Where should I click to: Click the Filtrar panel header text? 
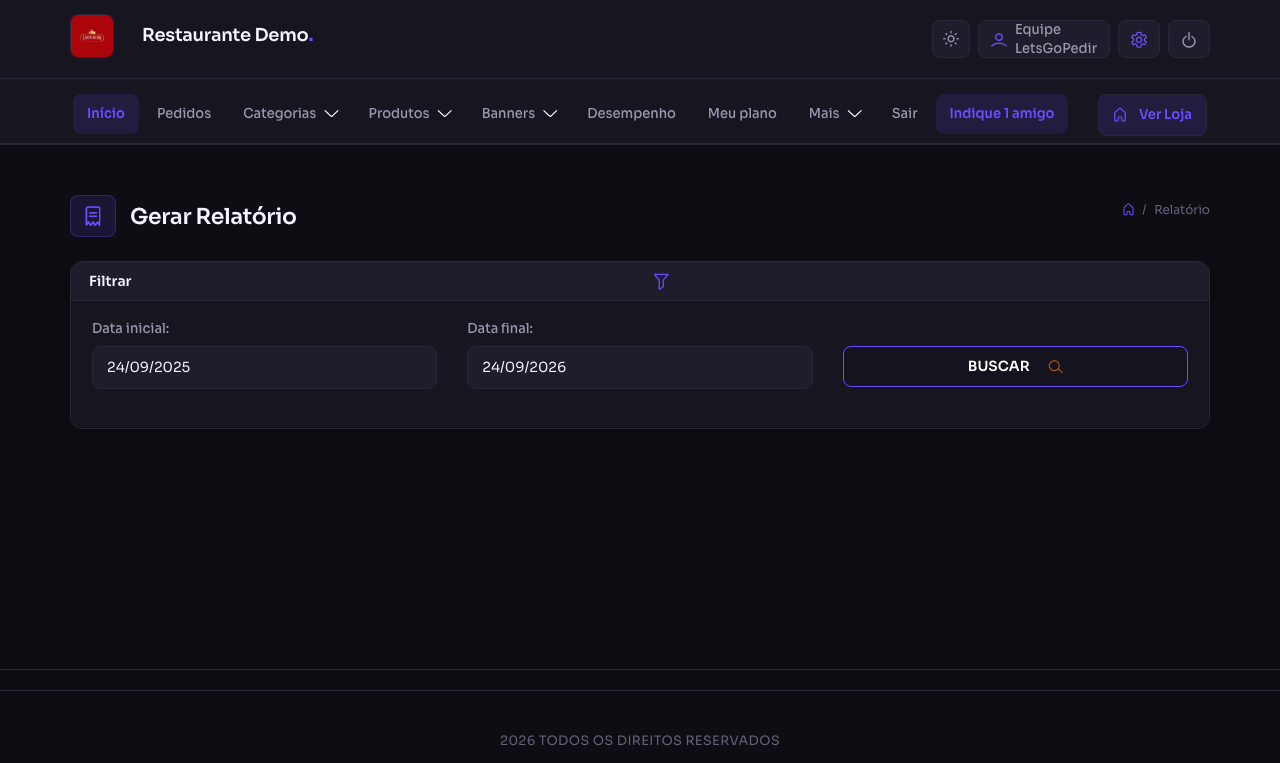tap(110, 282)
